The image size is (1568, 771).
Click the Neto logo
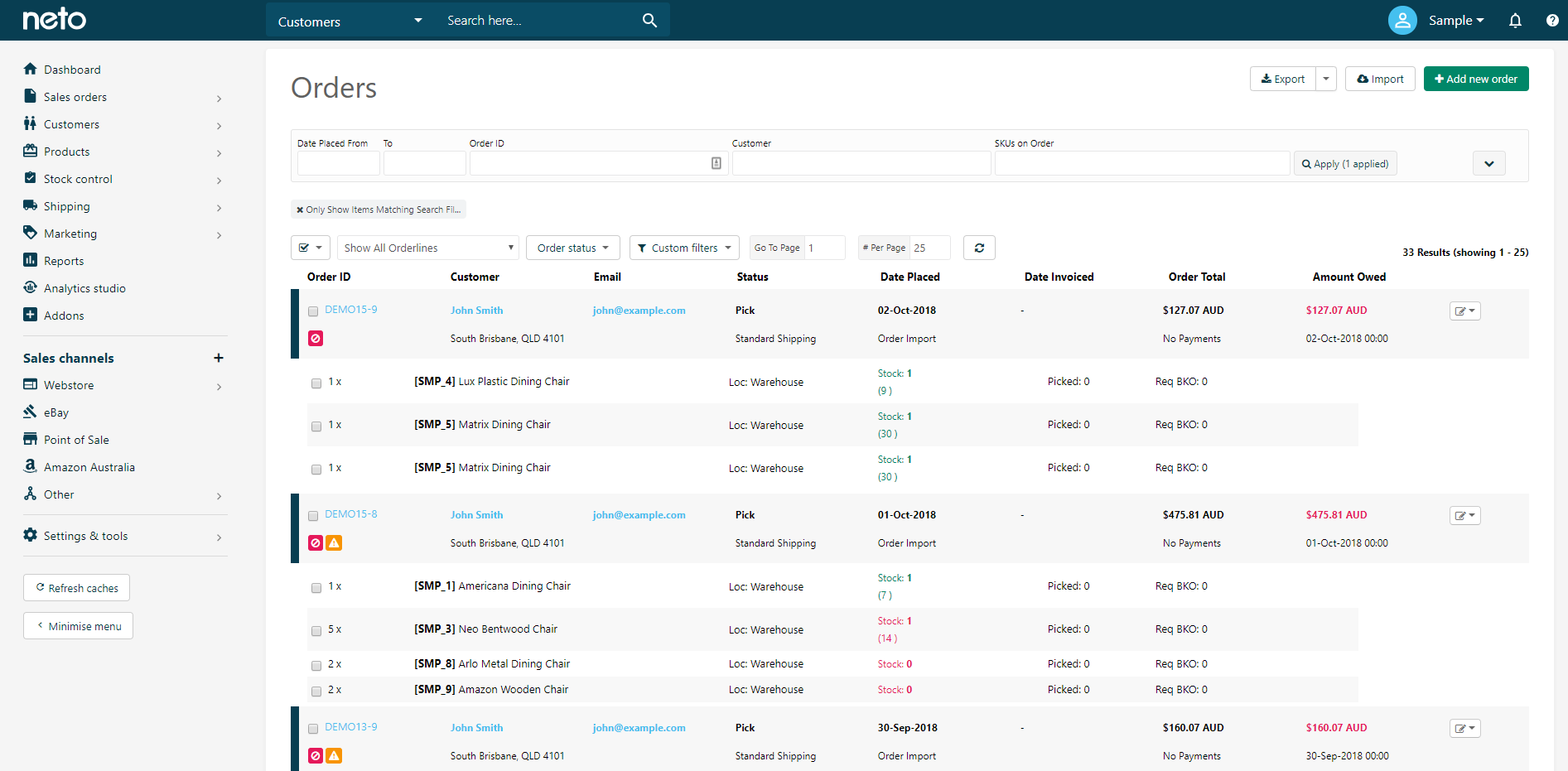click(x=54, y=19)
